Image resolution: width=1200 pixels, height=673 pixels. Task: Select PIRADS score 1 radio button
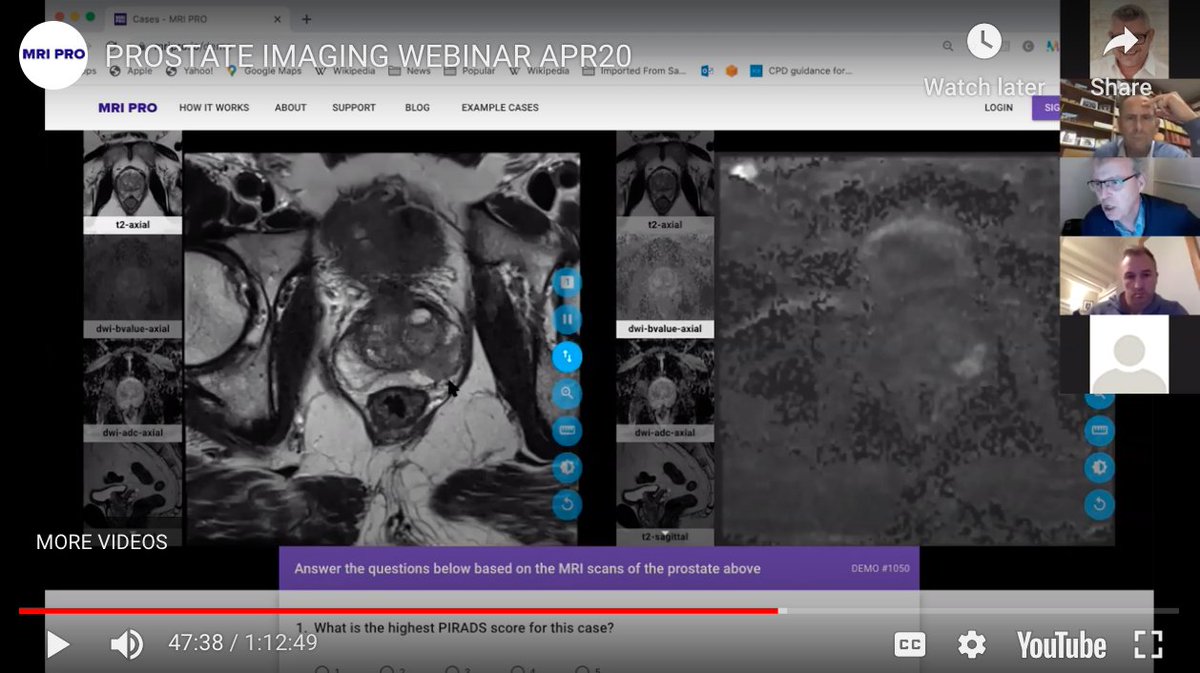(322, 668)
